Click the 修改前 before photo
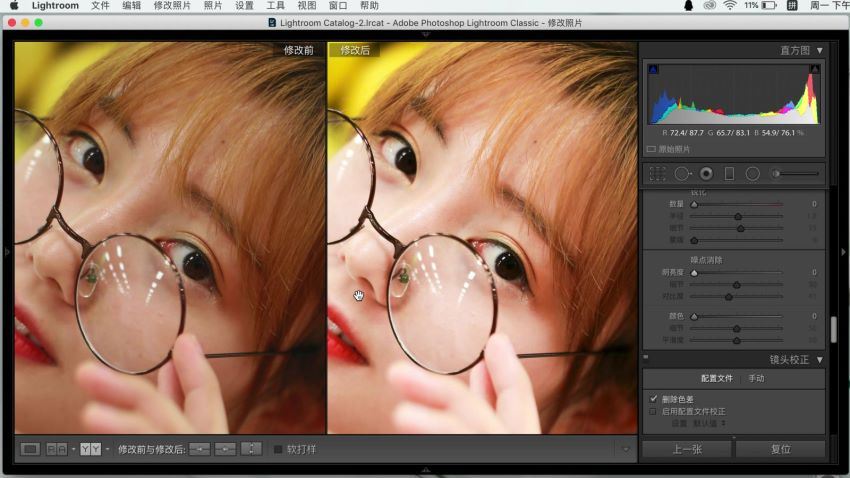 pyautogui.click(x=170, y=238)
